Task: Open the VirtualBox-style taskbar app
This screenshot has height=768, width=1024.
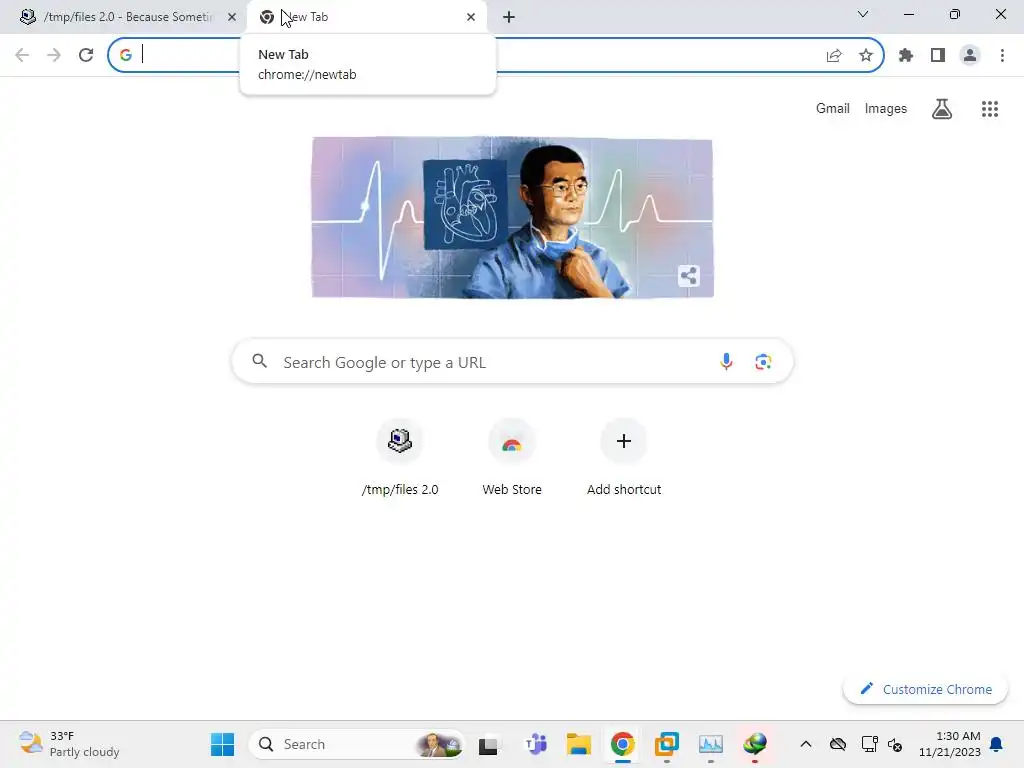Action: coord(667,744)
